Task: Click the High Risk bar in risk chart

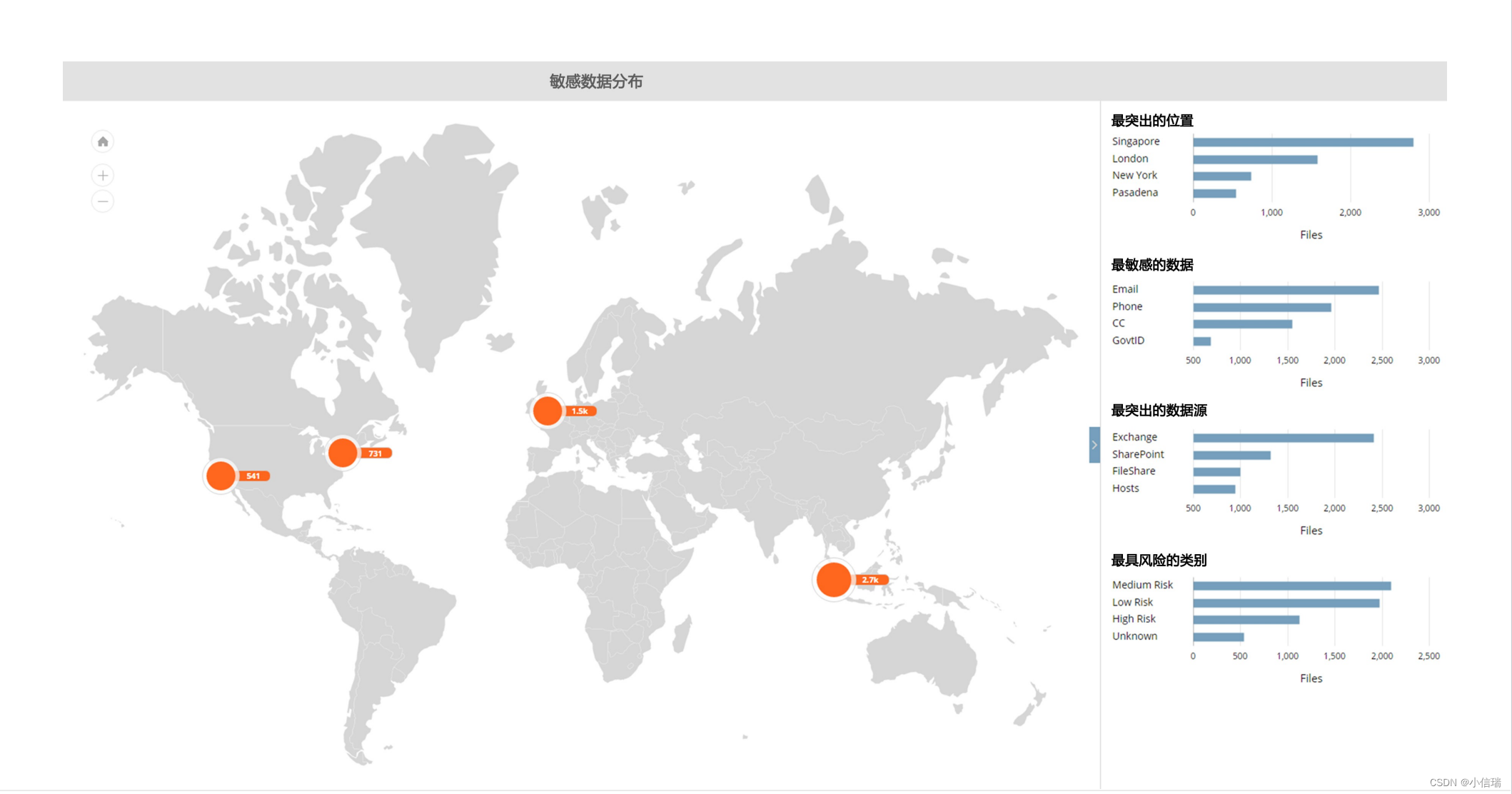Action: click(x=1246, y=619)
